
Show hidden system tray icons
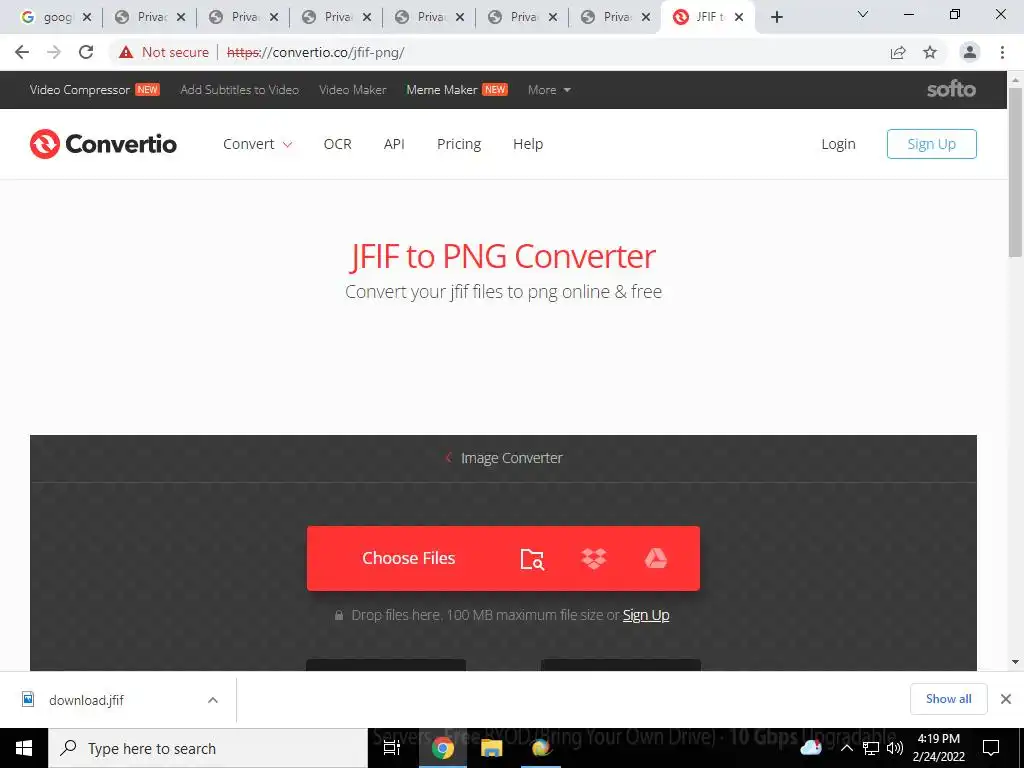tap(846, 748)
